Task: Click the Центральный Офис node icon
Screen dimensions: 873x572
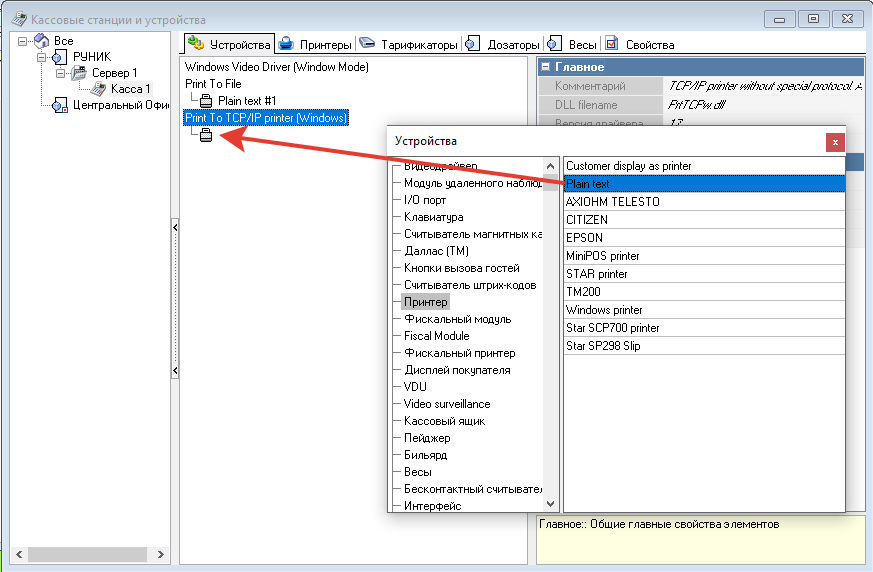Action: coord(60,106)
